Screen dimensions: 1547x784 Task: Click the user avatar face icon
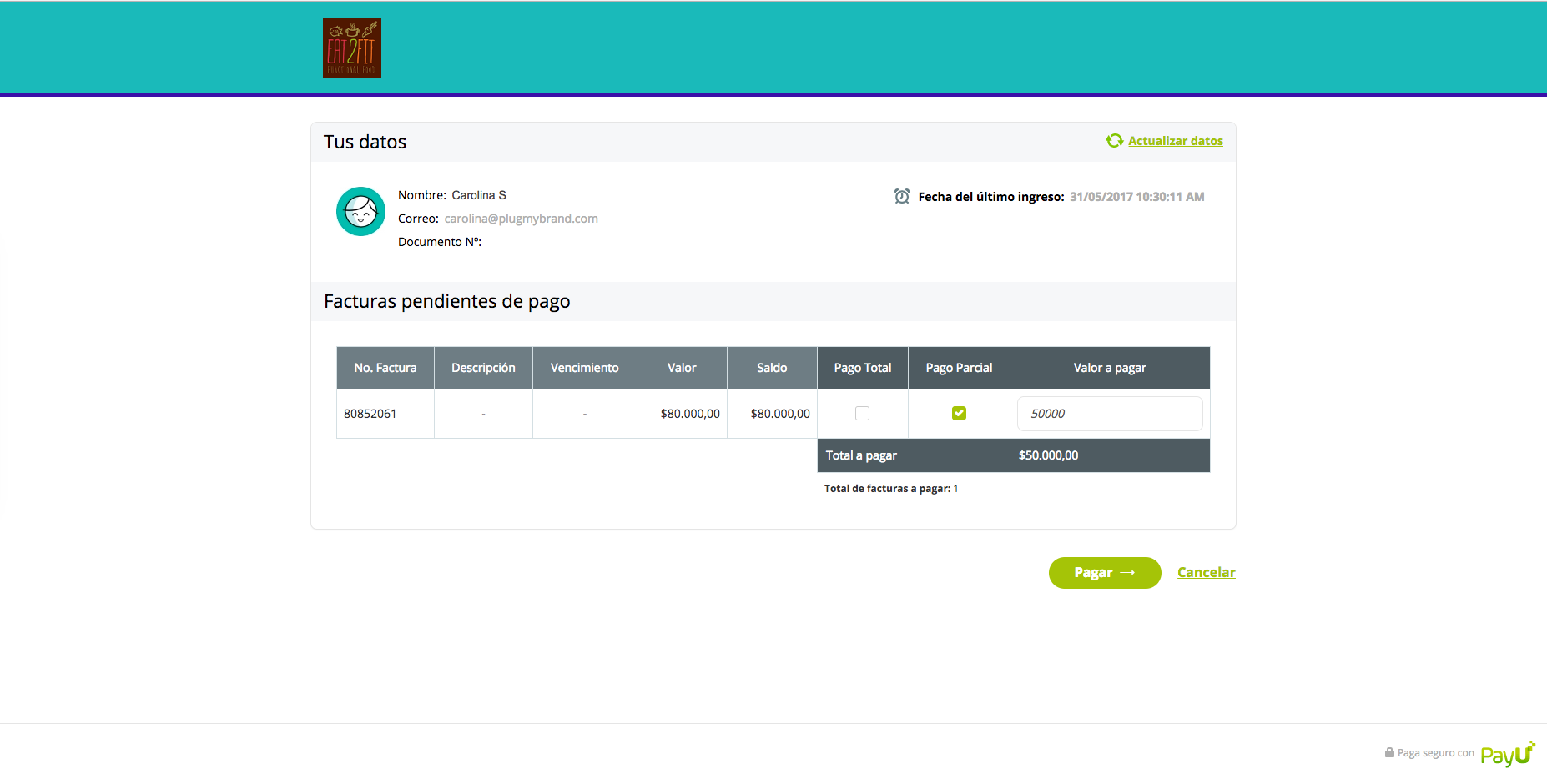click(x=360, y=211)
